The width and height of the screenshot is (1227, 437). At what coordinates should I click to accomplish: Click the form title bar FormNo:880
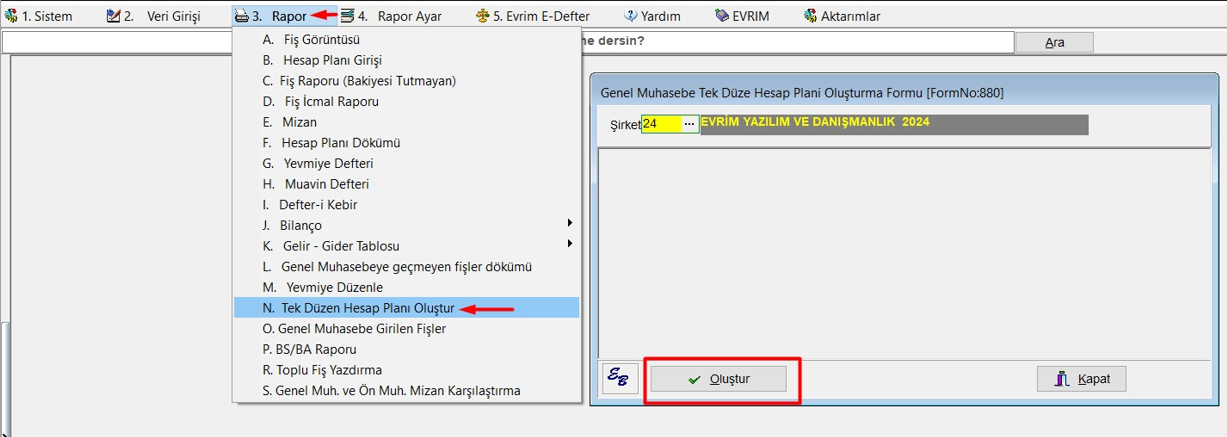(902, 92)
